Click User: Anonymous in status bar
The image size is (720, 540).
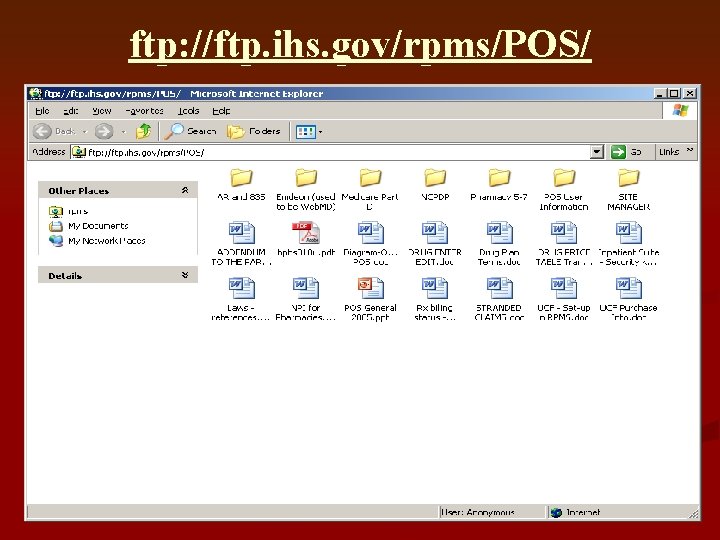click(478, 512)
